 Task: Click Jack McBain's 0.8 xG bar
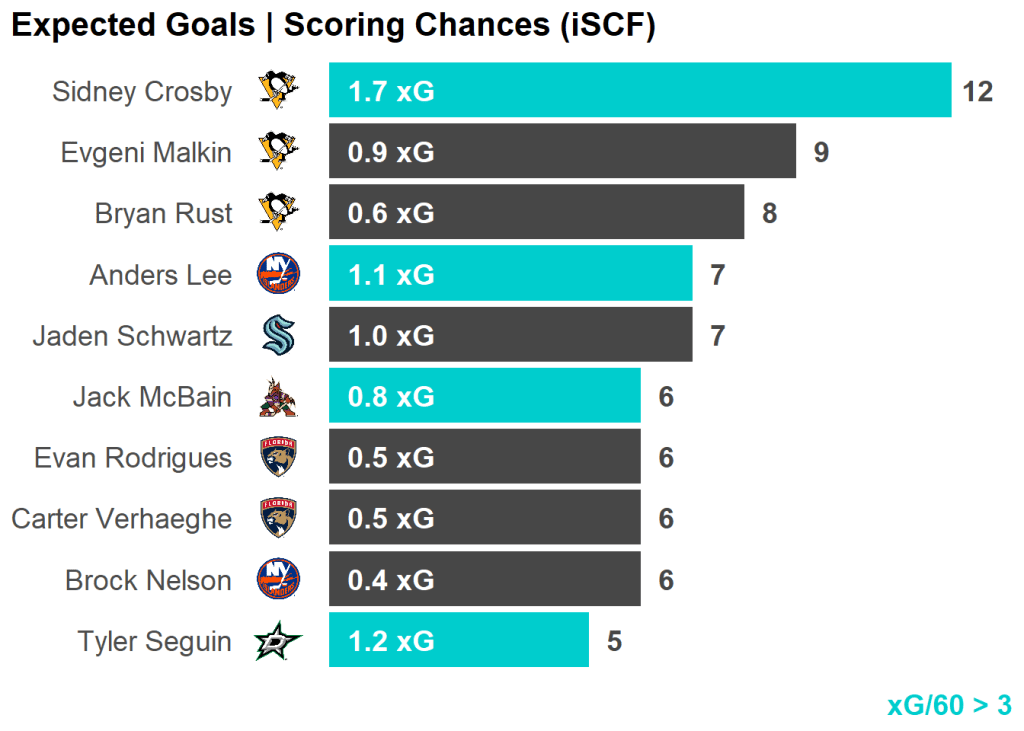click(484, 397)
